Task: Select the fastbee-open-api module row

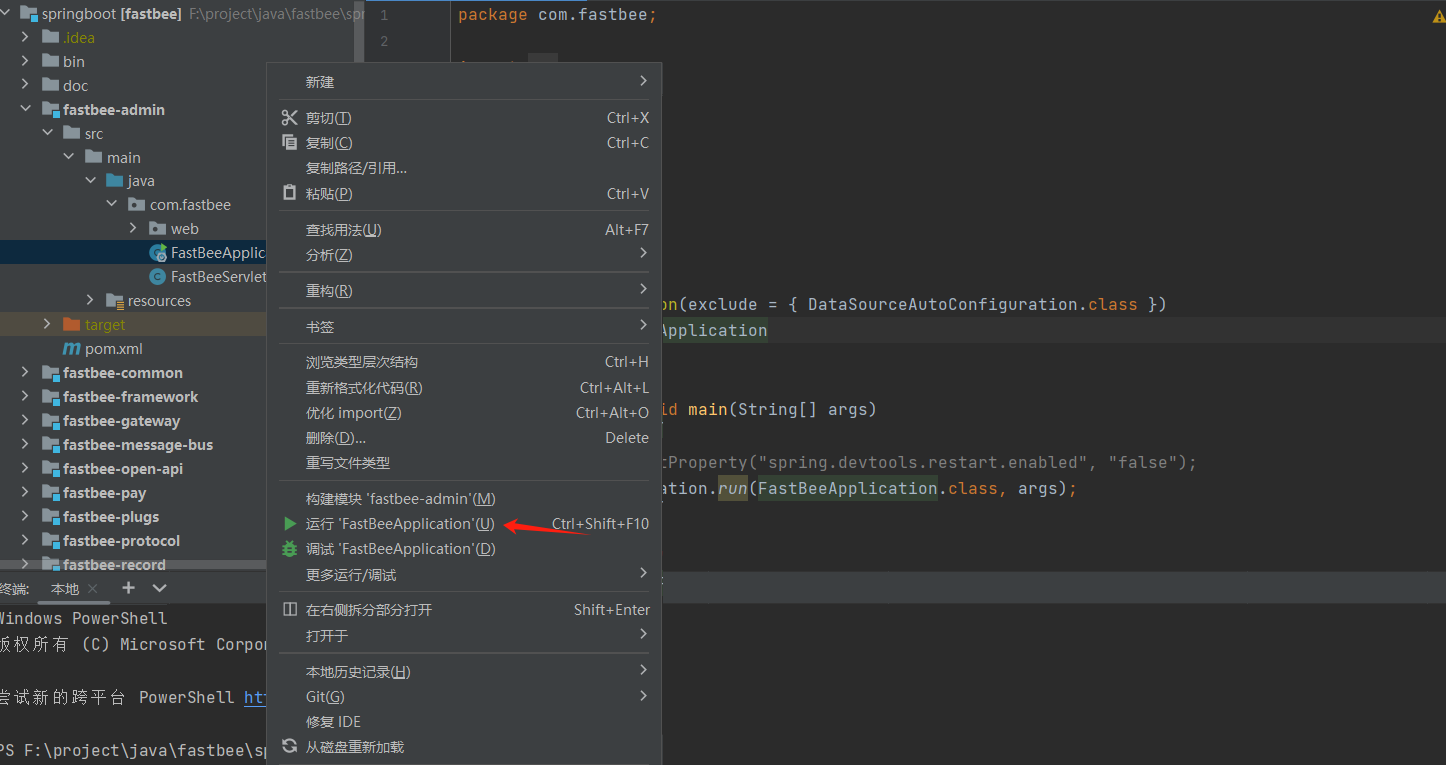Action: [x=133, y=469]
